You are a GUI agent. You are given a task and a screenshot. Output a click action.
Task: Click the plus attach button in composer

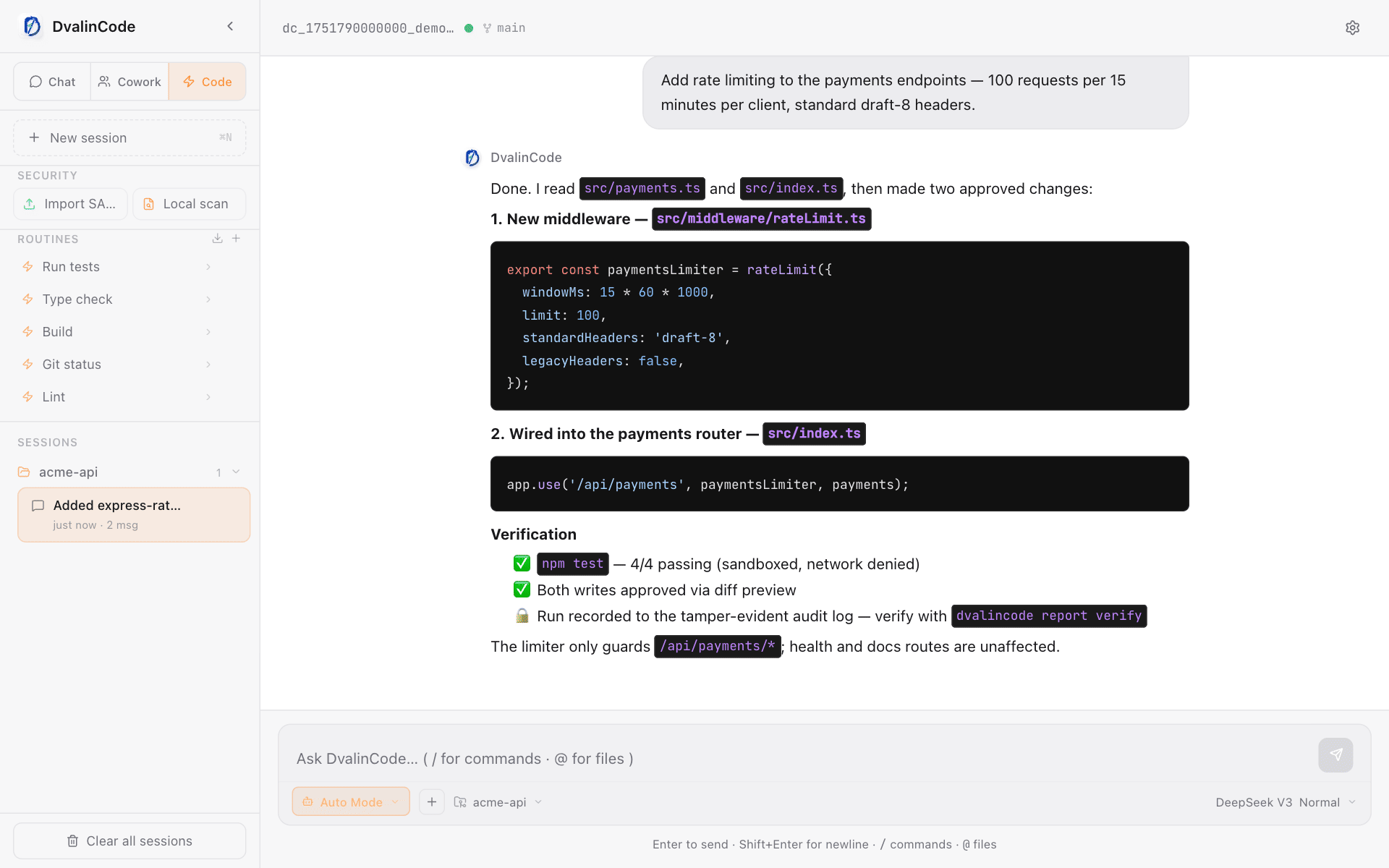pos(432,801)
